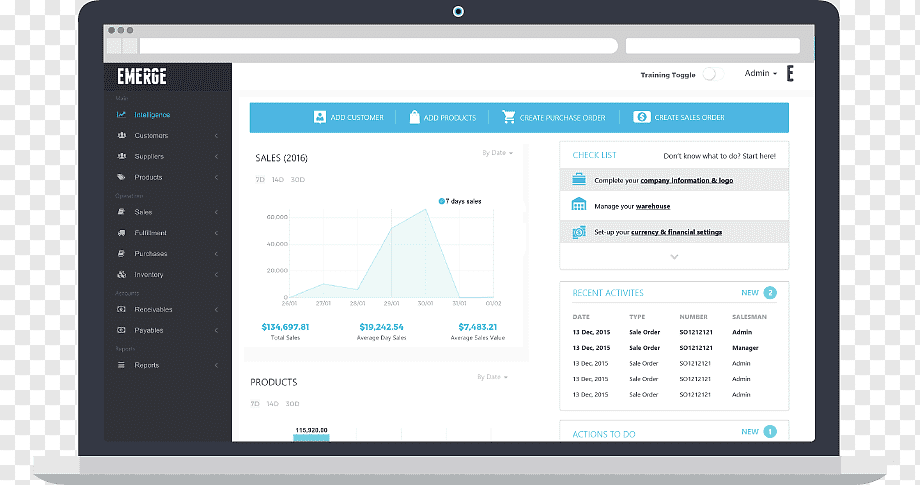Viewport: 920px width, 485px height.
Task: Open the By Date dropdown above Sales chart
Action: (x=497, y=153)
